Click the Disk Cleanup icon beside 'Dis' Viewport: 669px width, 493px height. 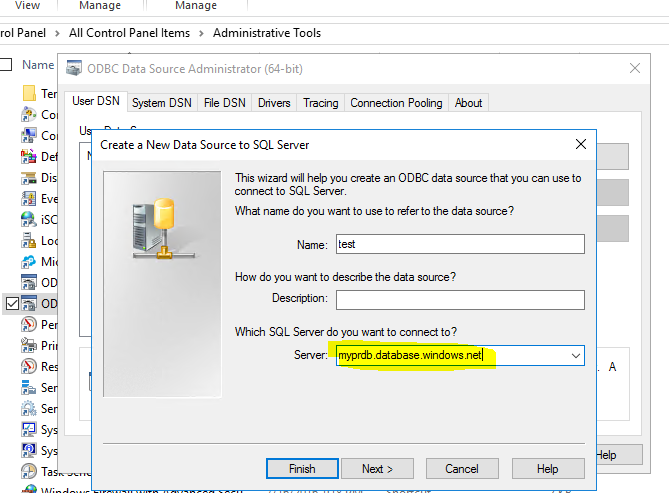[29, 178]
